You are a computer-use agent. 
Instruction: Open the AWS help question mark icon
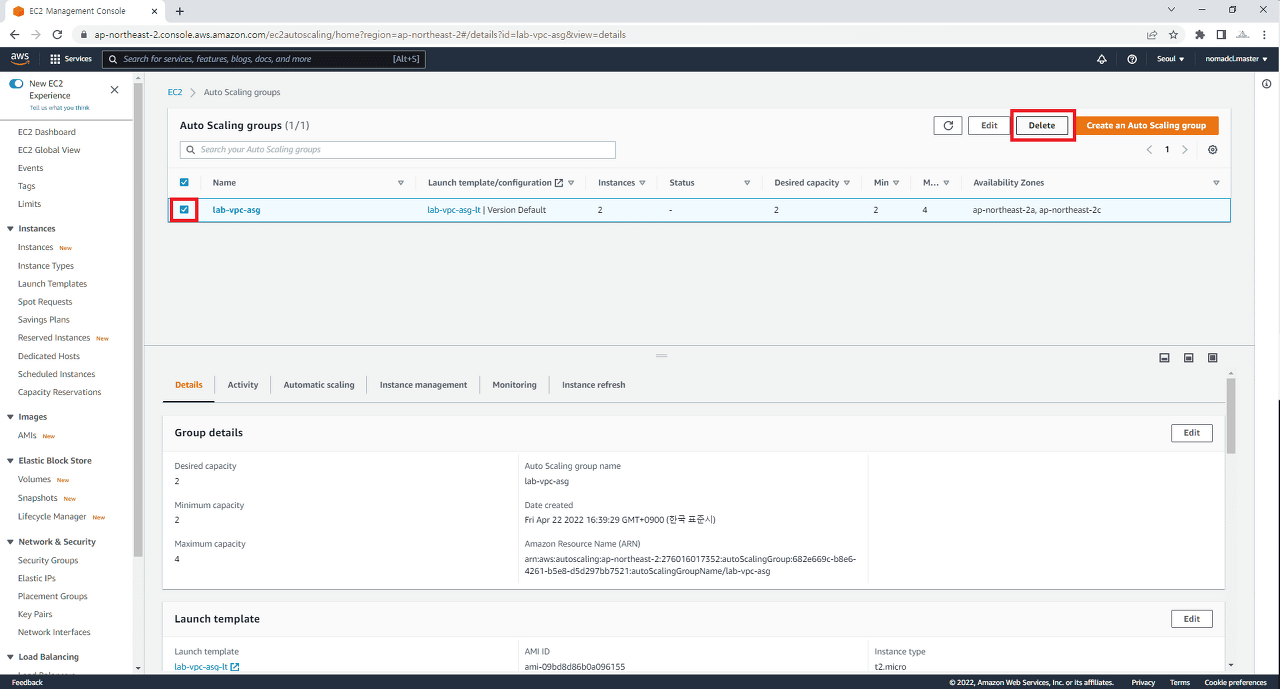[x=1132, y=59]
